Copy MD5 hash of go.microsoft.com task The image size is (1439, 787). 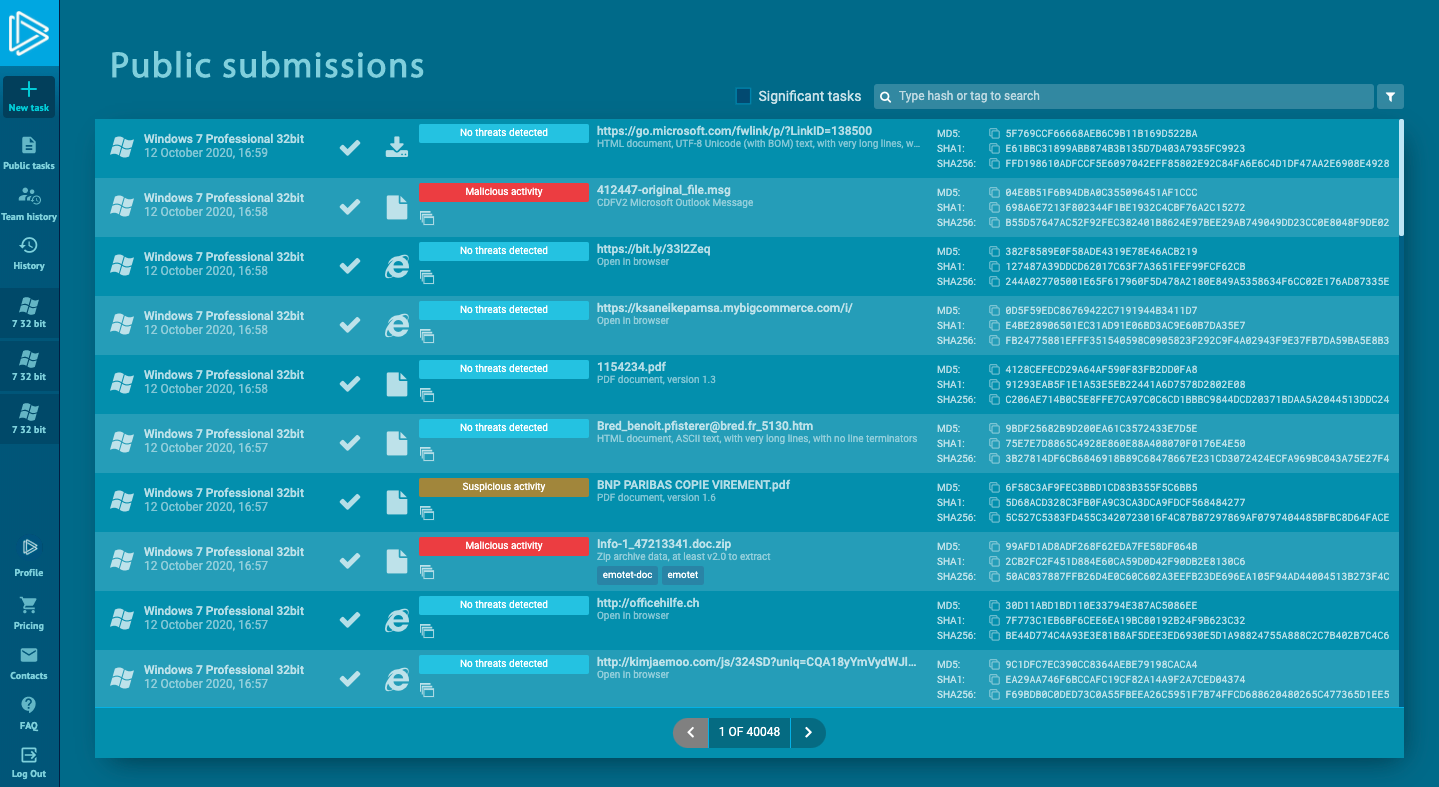click(994, 133)
